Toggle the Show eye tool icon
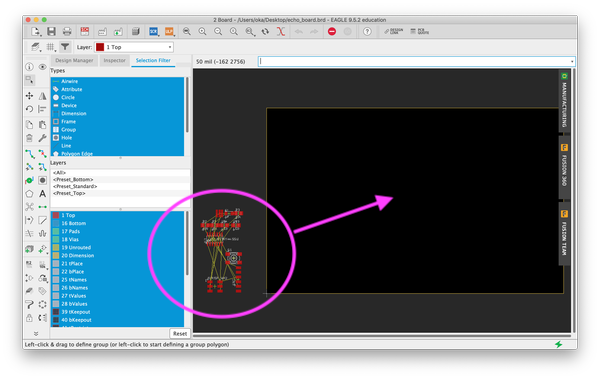Screen dimensions: 600x379 [42, 67]
